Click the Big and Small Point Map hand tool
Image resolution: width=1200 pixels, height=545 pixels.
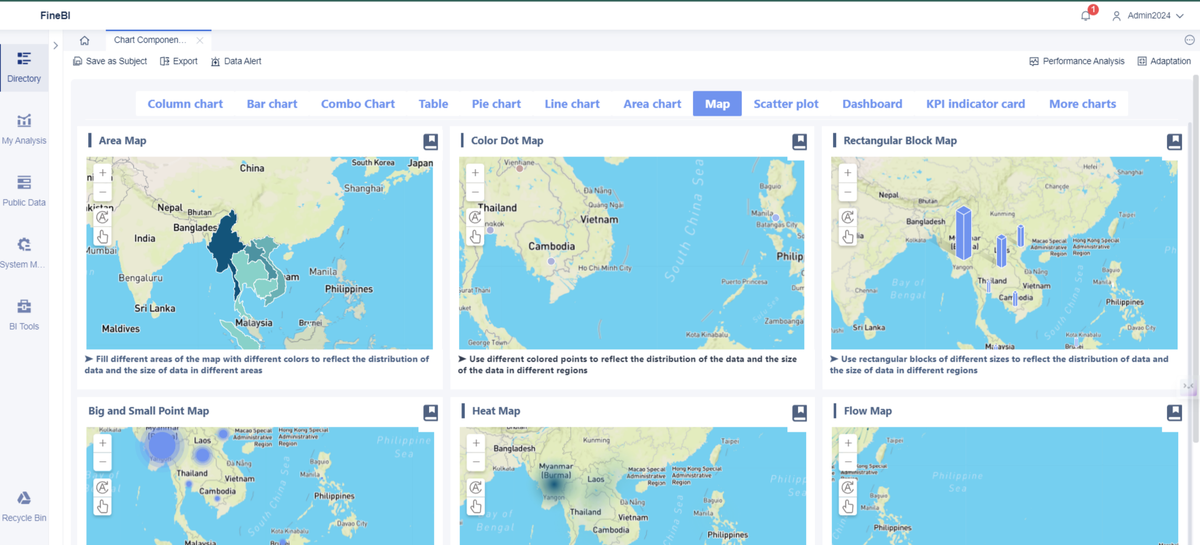[x=102, y=506]
